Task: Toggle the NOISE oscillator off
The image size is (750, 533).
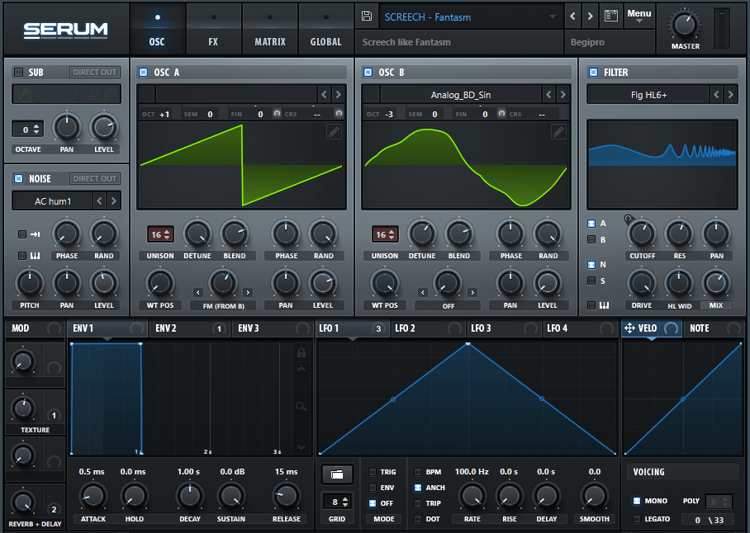Action: [x=19, y=178]
